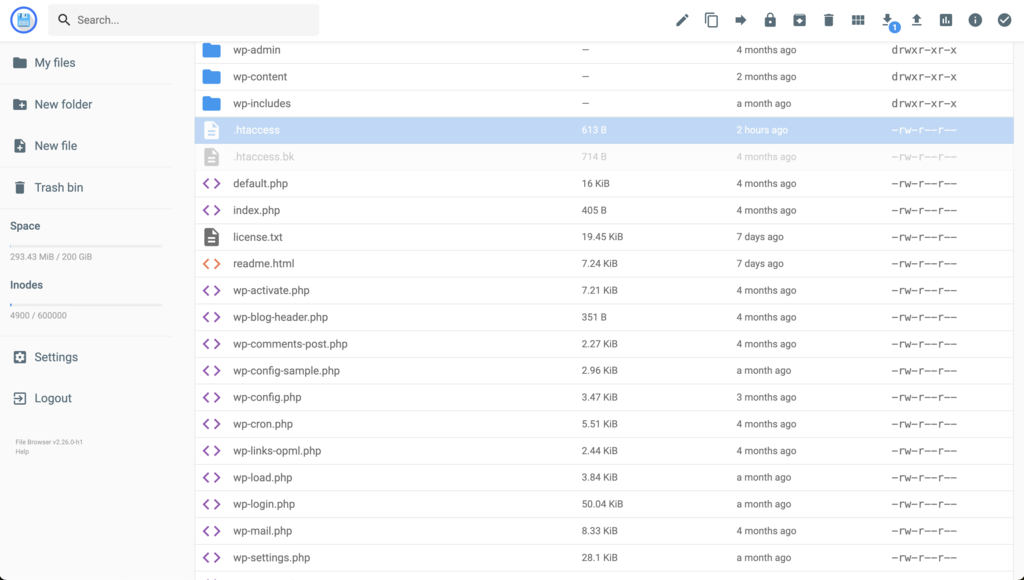Archive the selected file

798,19
